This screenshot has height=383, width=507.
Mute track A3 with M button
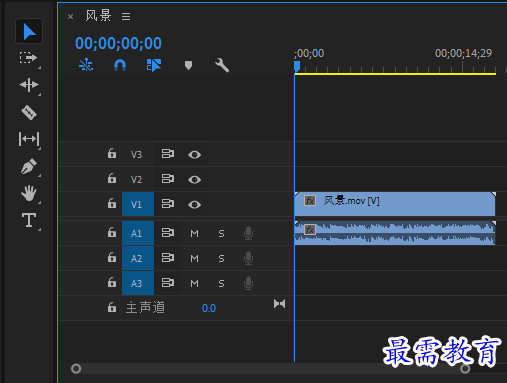(x=194, y=284)
